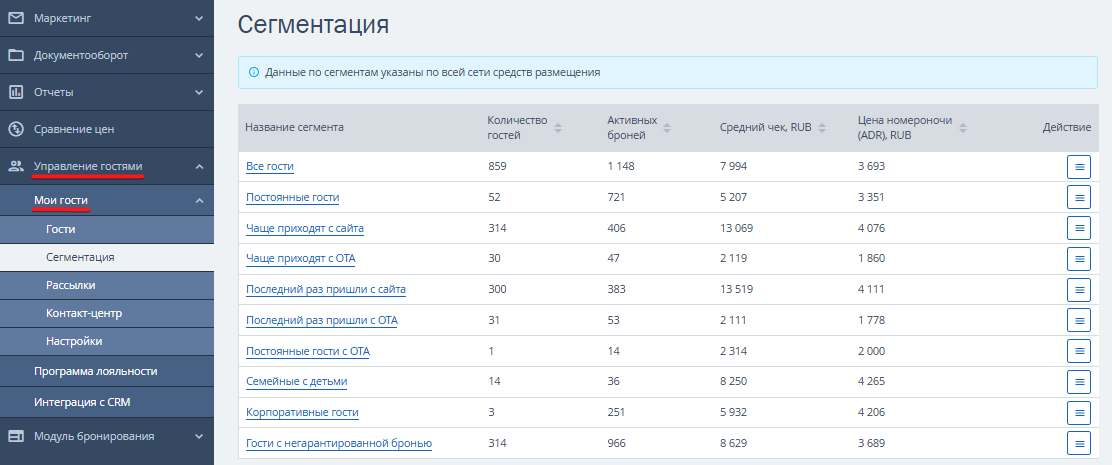
Task: Go to Гости in the sidebar
Action: coord(106,229)
